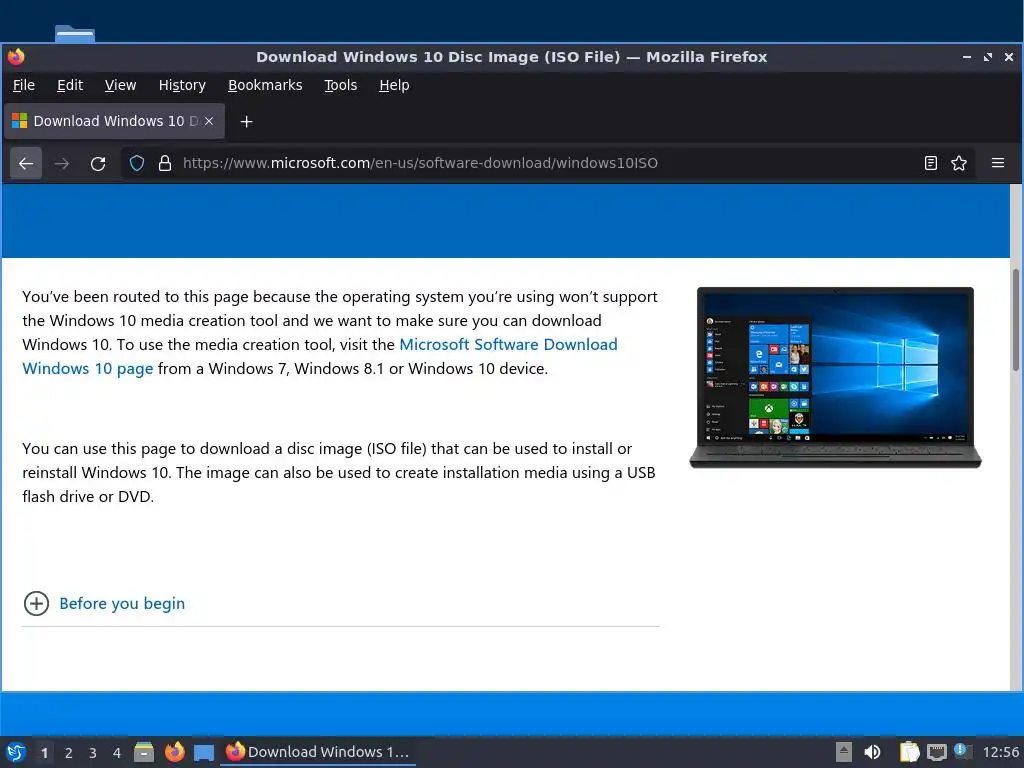This screenshot has height=768, width=1024.
Task: Open the tracking protection shield icon
Action: pyautogui.click(x=136, y=163)
